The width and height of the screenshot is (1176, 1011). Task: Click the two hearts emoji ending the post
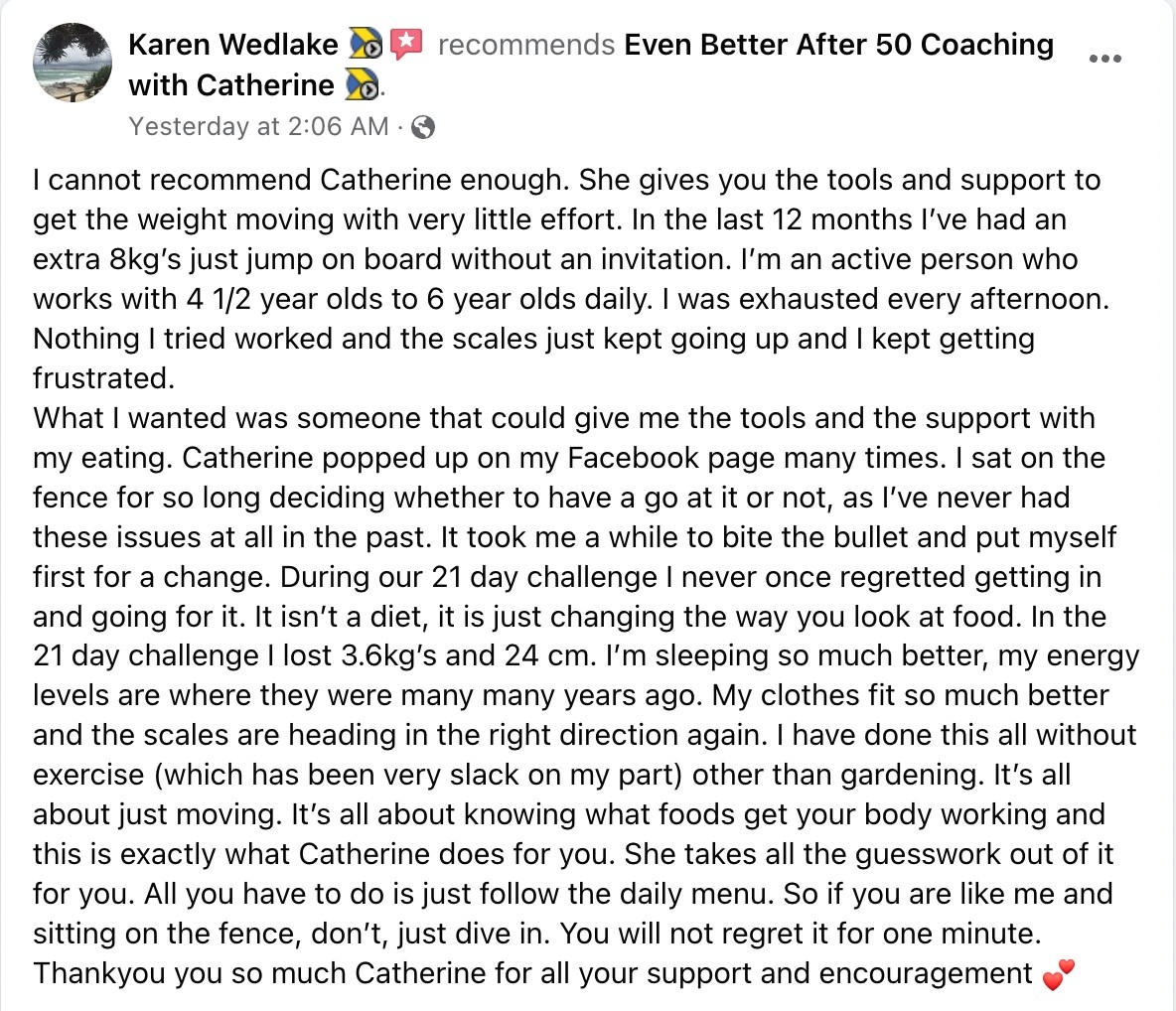(1058, 974)
